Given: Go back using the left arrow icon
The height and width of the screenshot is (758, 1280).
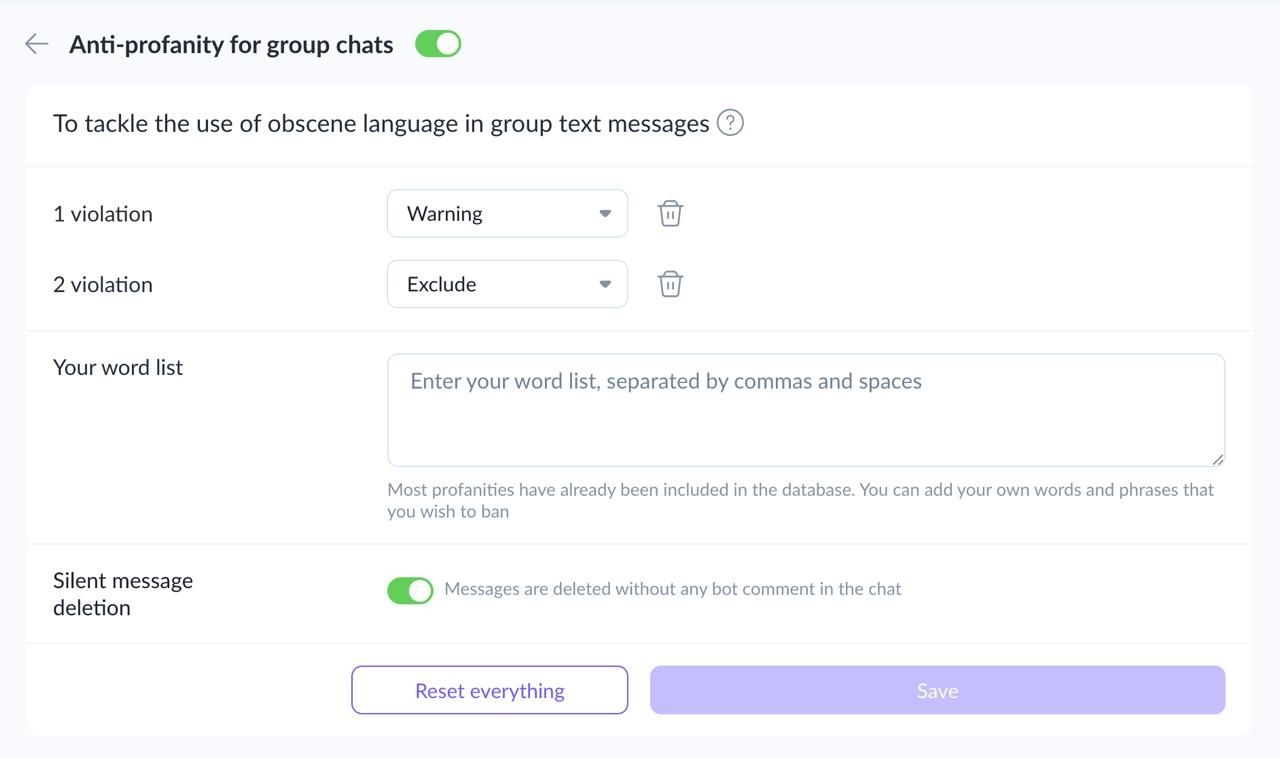Looking at the screenshot, I should pyautogui.click(x=37, y=43).
